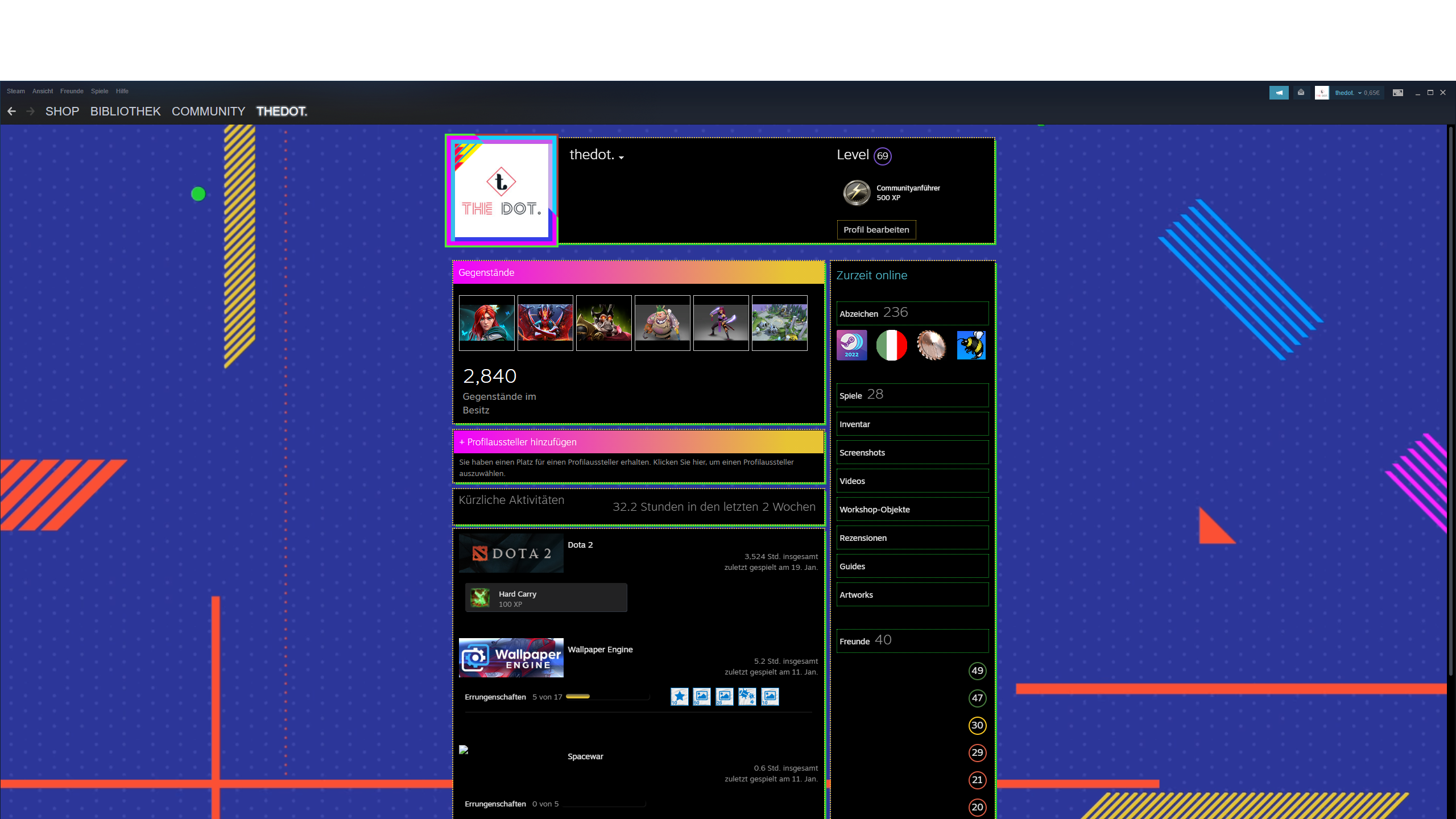
Task: Click the Hard Carry badge icon
Action: pyautogui.click(x=480, y=598)
